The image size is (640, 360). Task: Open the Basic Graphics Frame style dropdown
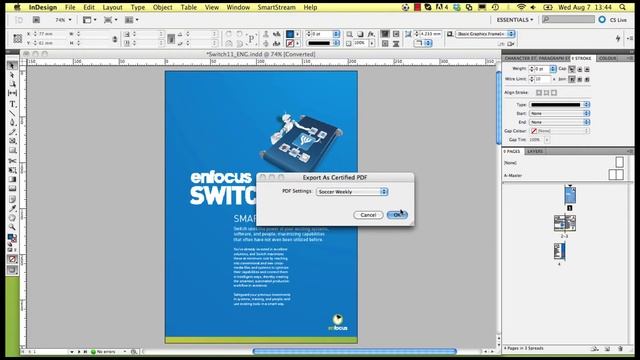point(484,34)
